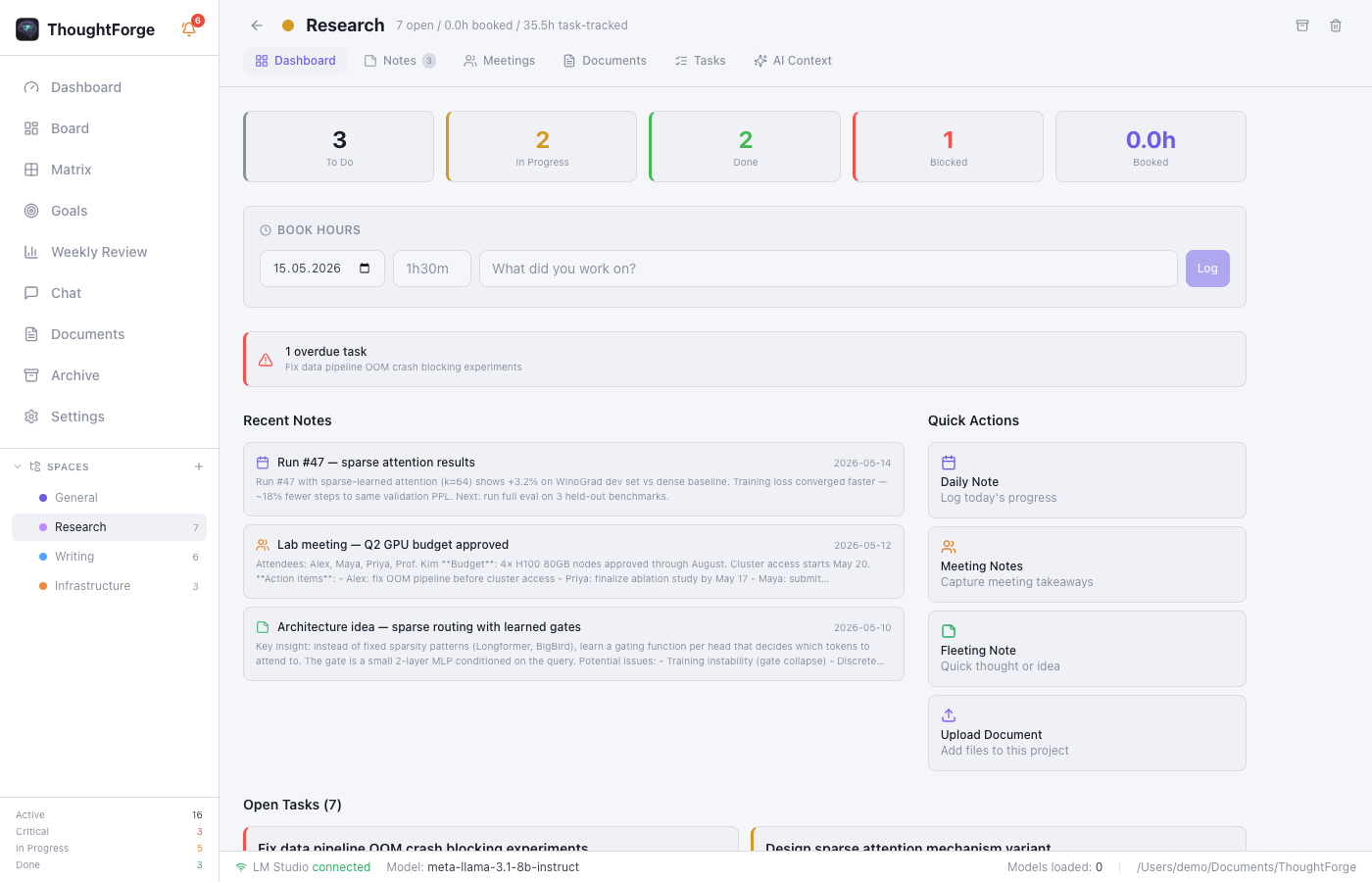Open the Board view
Screen dimensions: 1372x882
(x=110, y=128)
